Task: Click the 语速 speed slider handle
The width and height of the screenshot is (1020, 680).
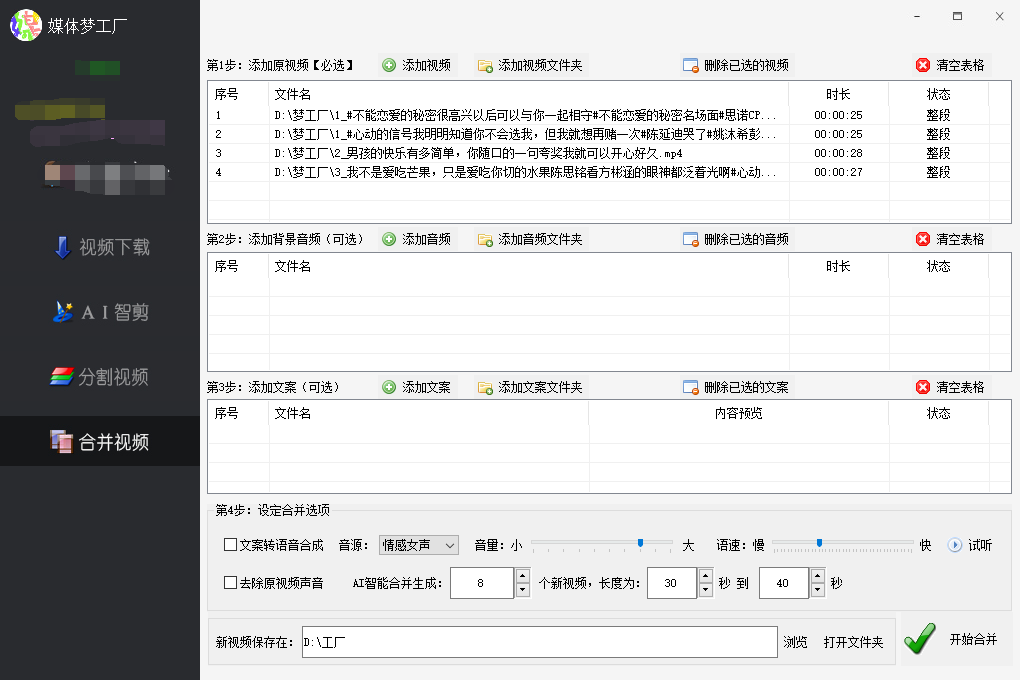Action: coord(820,543)
